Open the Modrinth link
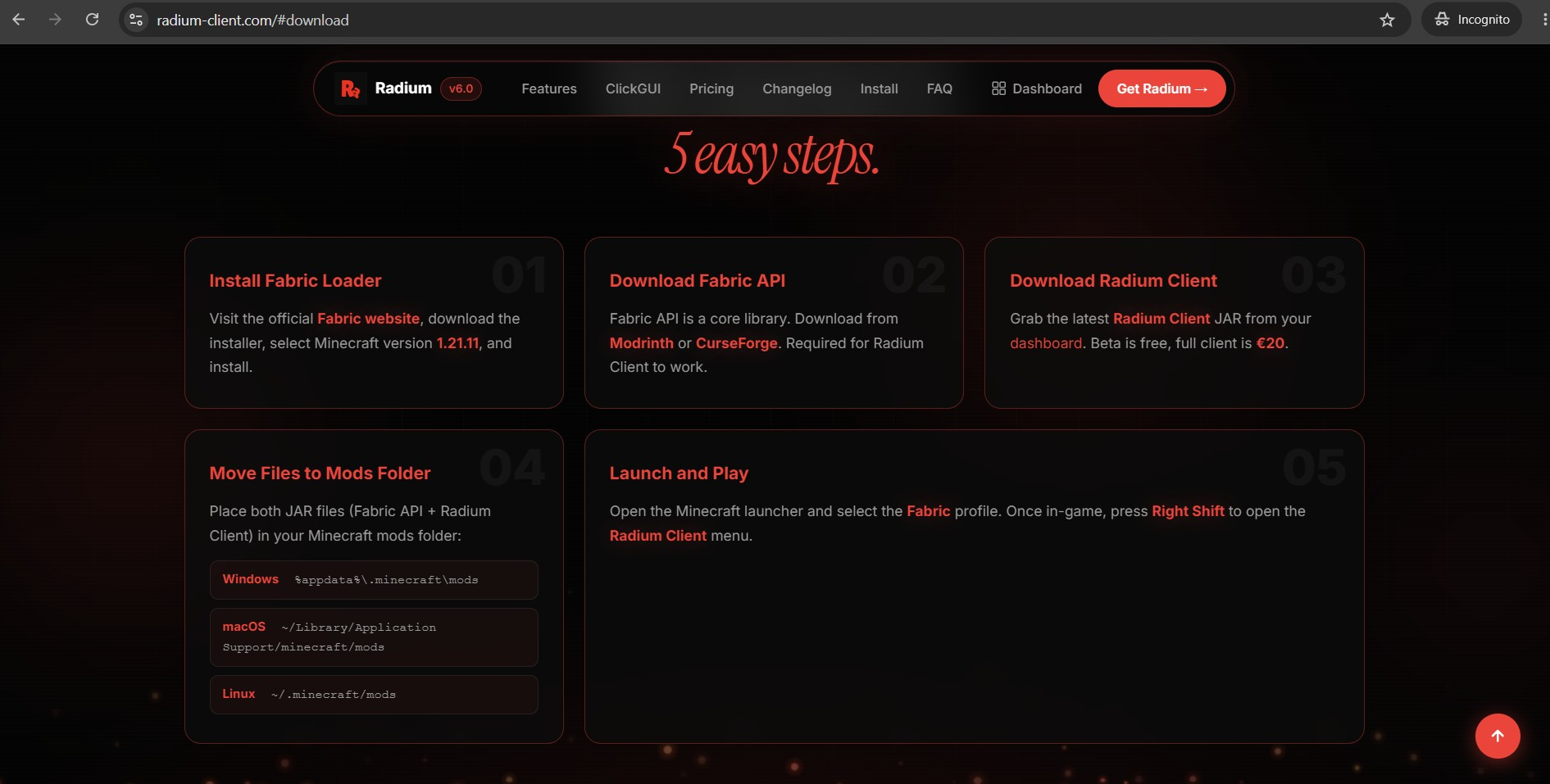1550x784 pixels. pos(642,343)
